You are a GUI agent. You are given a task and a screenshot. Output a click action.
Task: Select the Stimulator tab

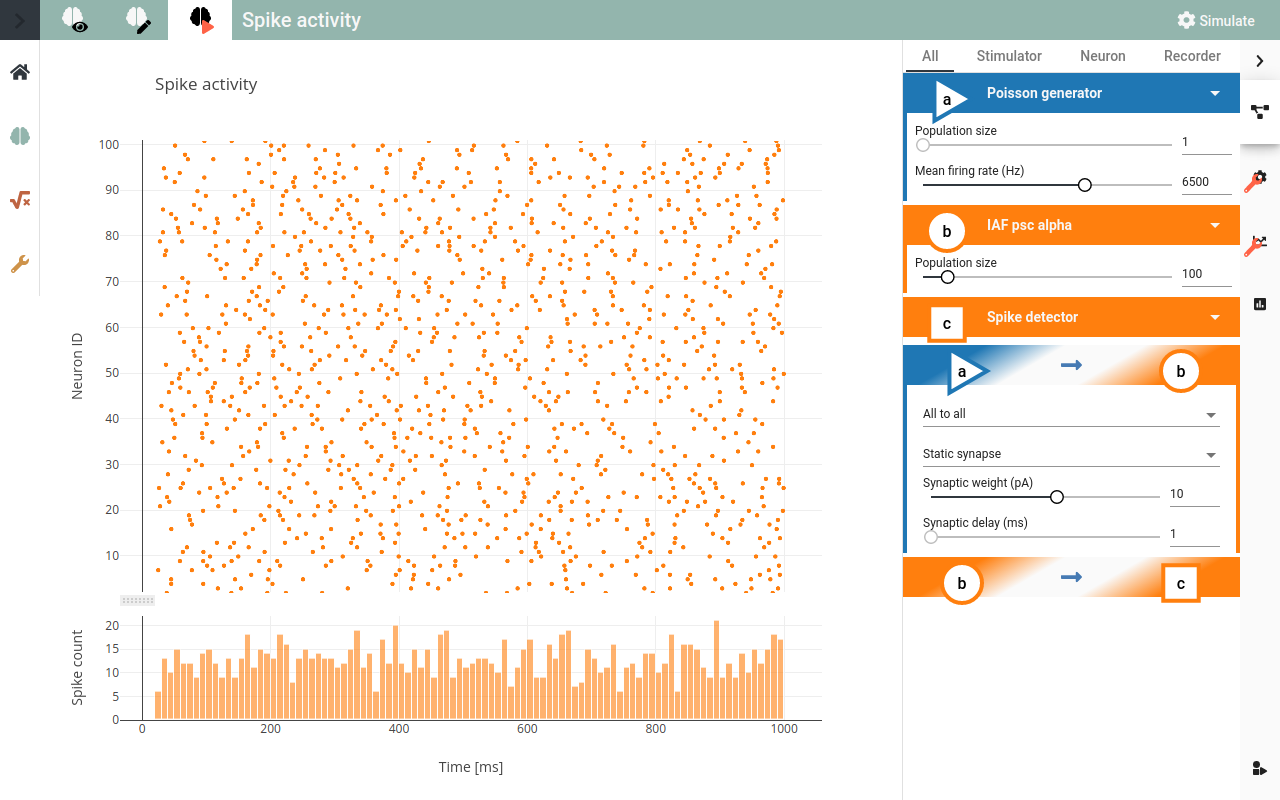(x=1009, y=56)
